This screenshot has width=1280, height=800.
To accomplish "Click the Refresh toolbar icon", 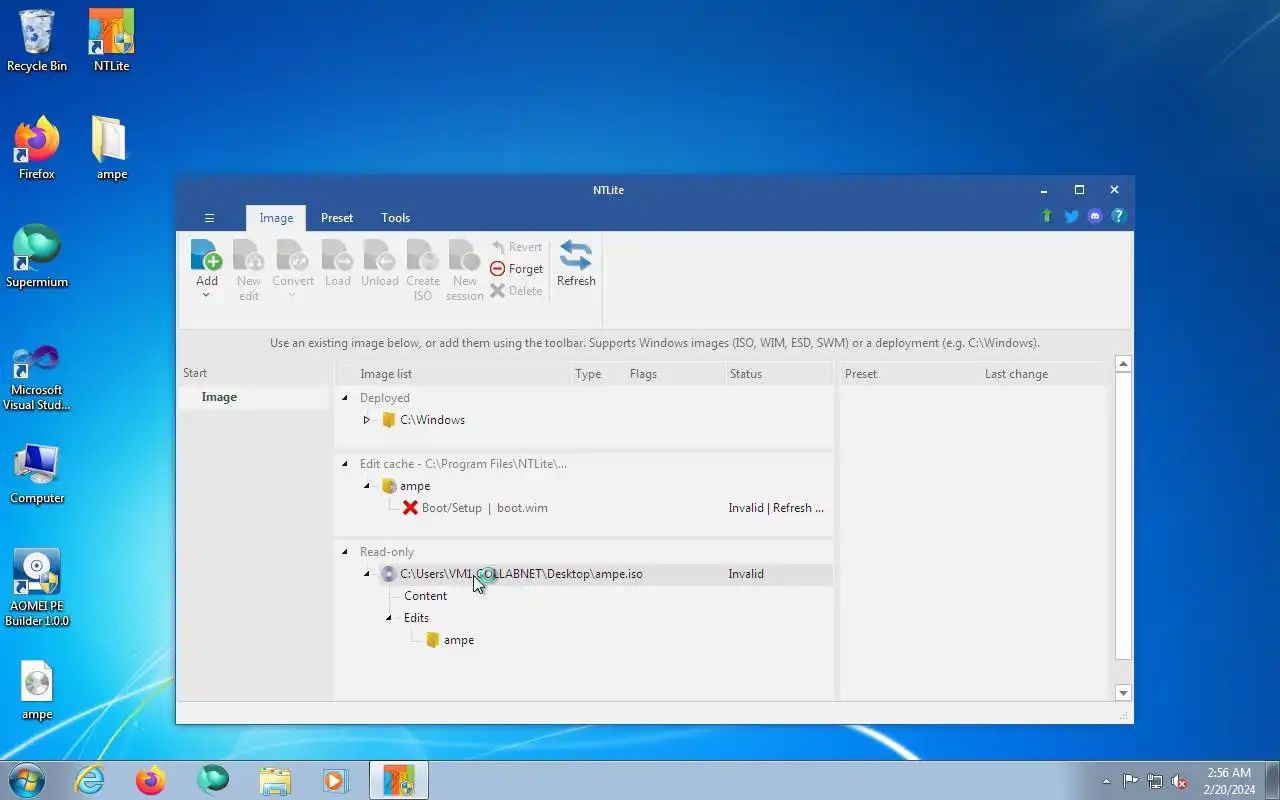I will point(576,255).
